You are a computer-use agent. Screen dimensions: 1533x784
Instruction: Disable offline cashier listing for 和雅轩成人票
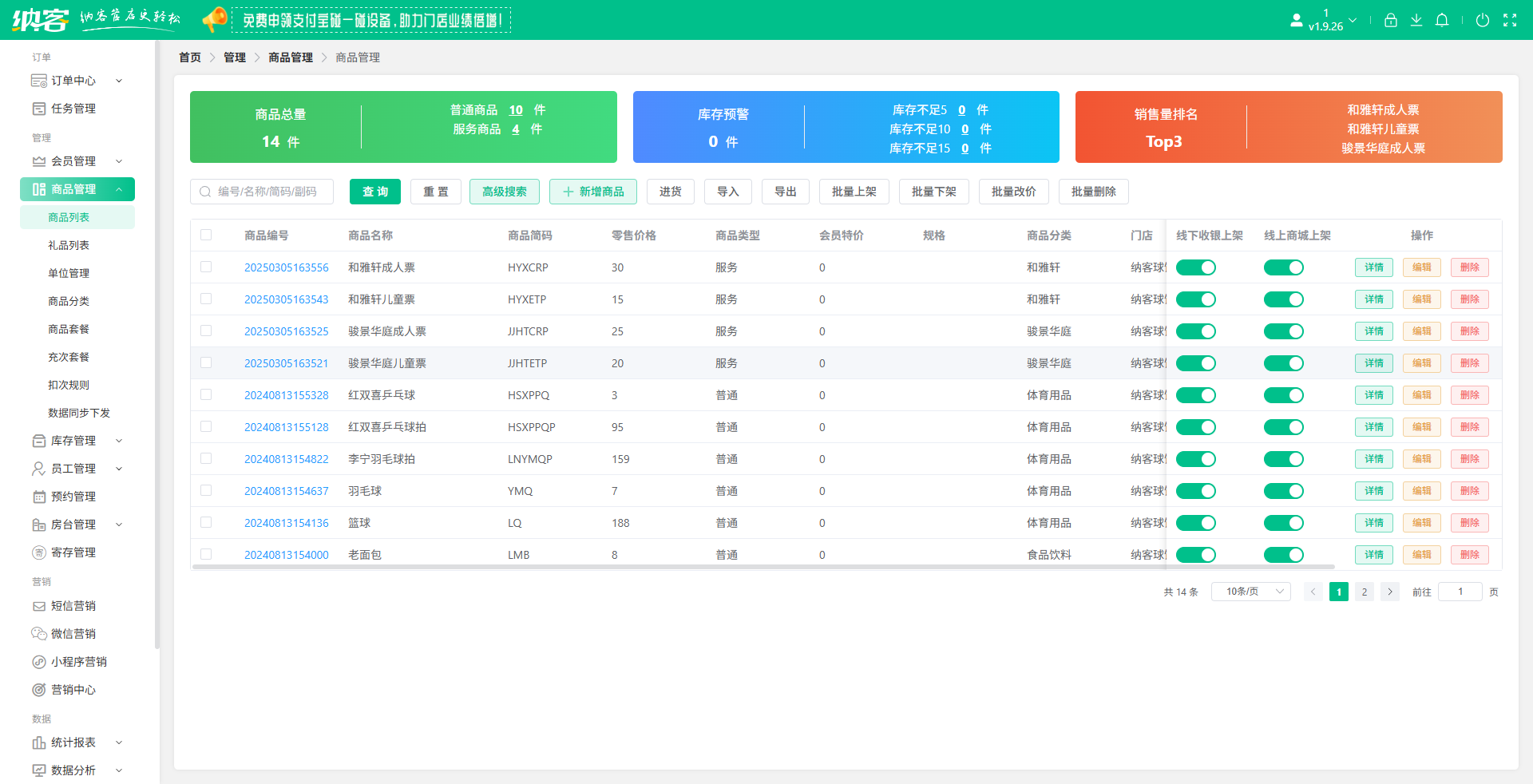[x=1195, y=267]
